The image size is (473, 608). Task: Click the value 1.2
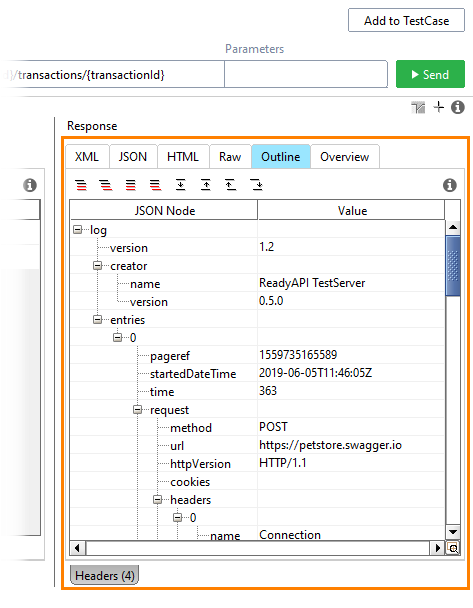click(267, 247)
